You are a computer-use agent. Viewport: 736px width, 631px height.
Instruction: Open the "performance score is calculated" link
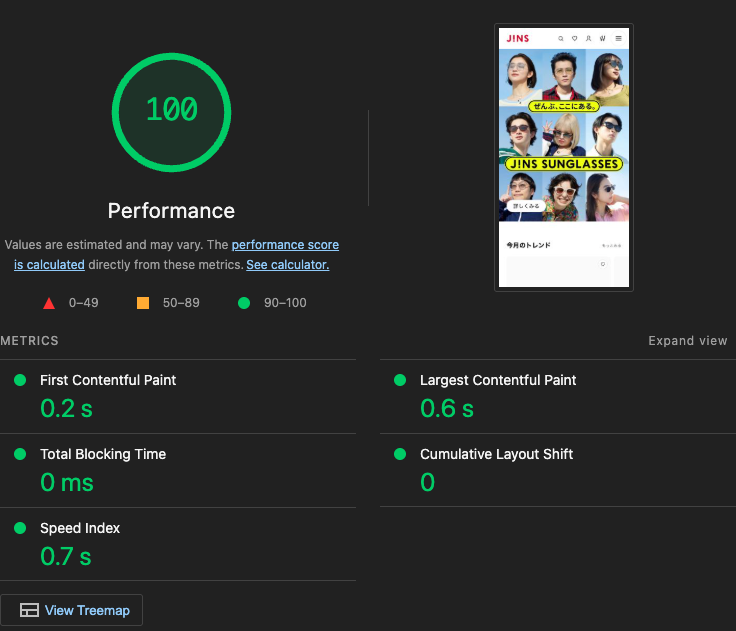285,245
